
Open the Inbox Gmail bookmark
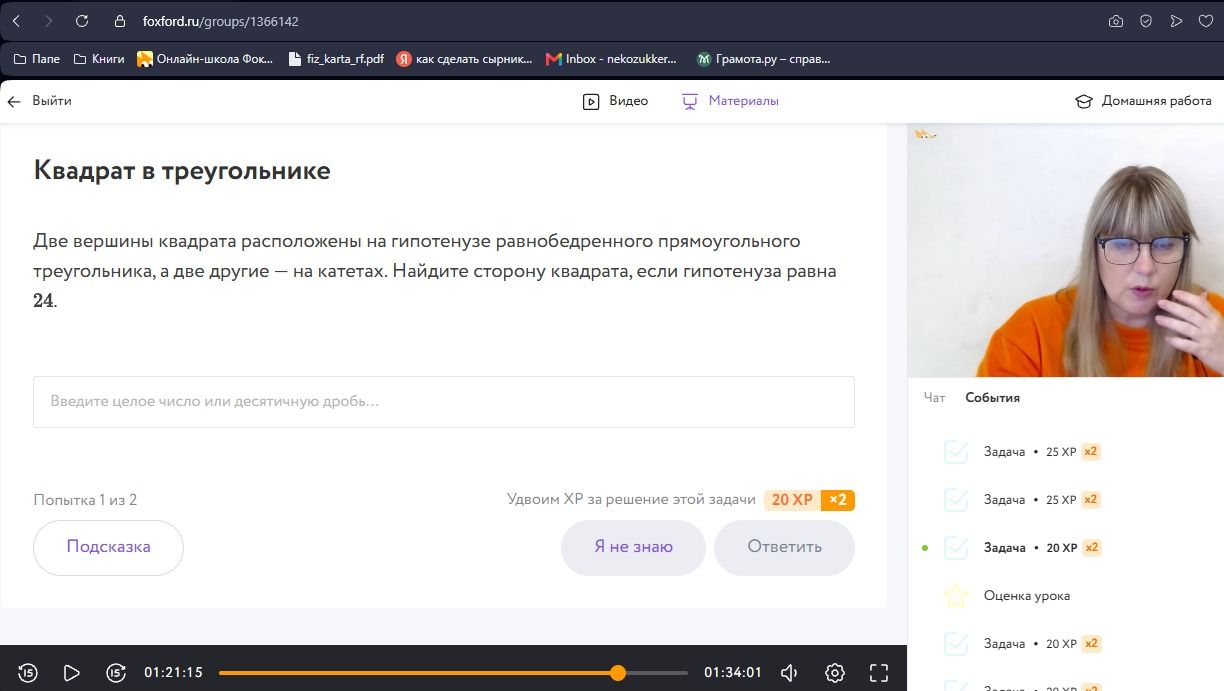click(x=611, y=59)
